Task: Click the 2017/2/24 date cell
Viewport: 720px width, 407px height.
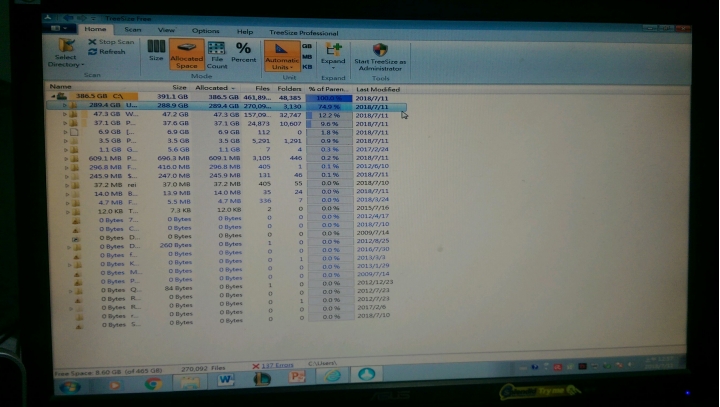Action: pos(372,149)
